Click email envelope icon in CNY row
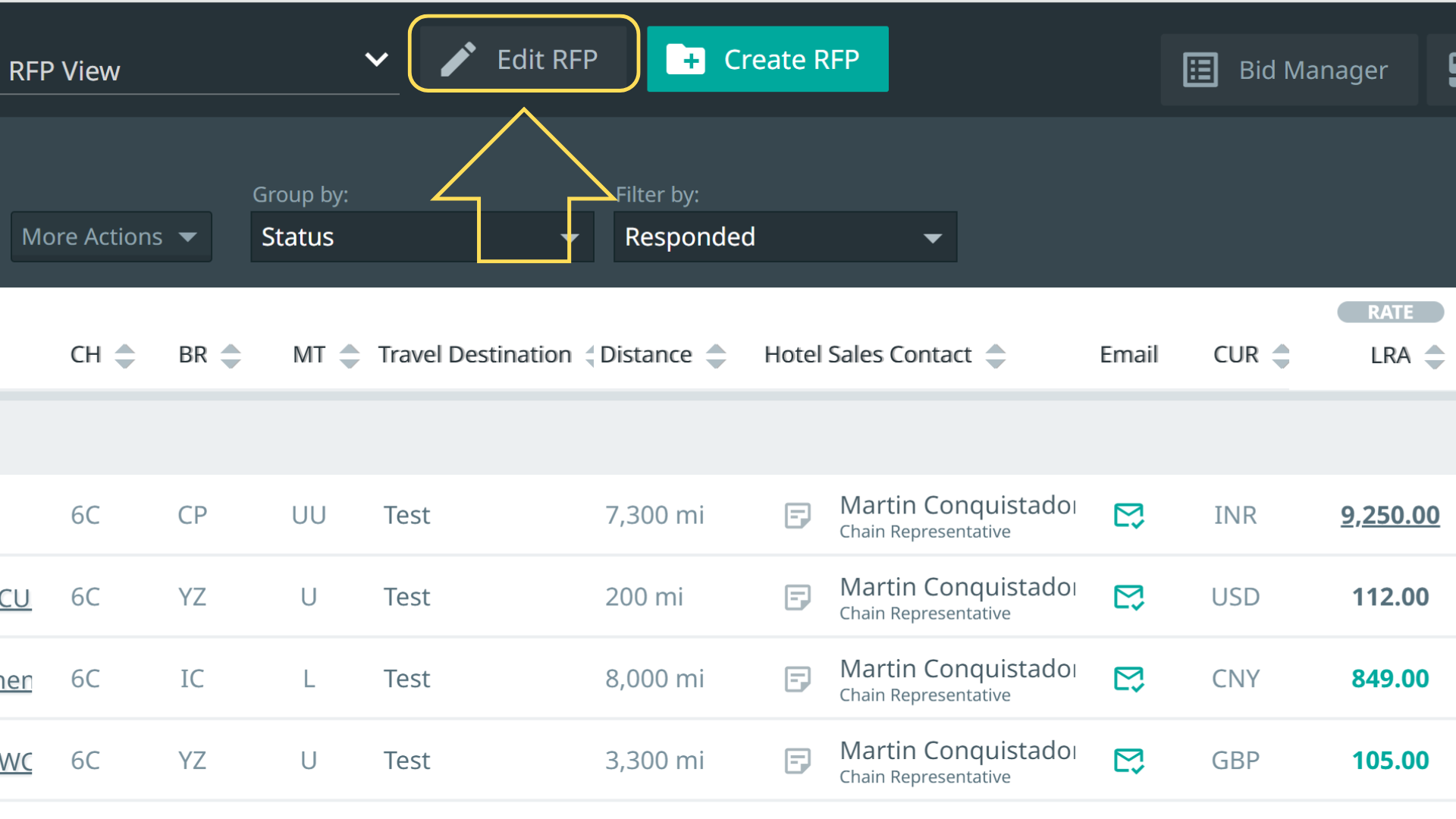The width and height of the screenshot is (1456, 819). (1128, 679)
